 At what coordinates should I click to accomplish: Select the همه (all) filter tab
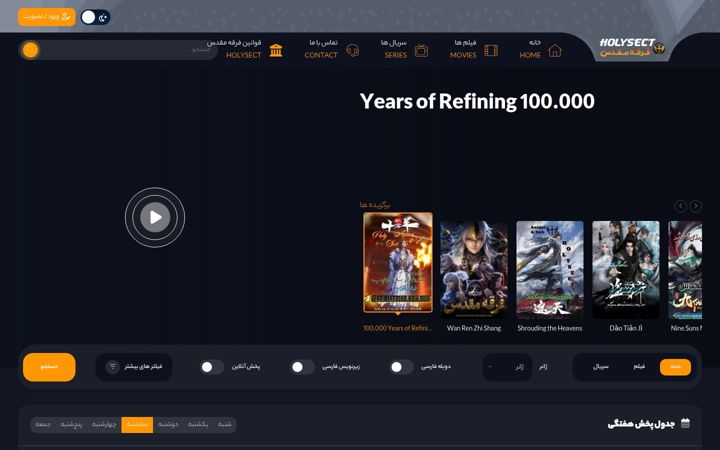pyautogui.click(x=675, y=367)
